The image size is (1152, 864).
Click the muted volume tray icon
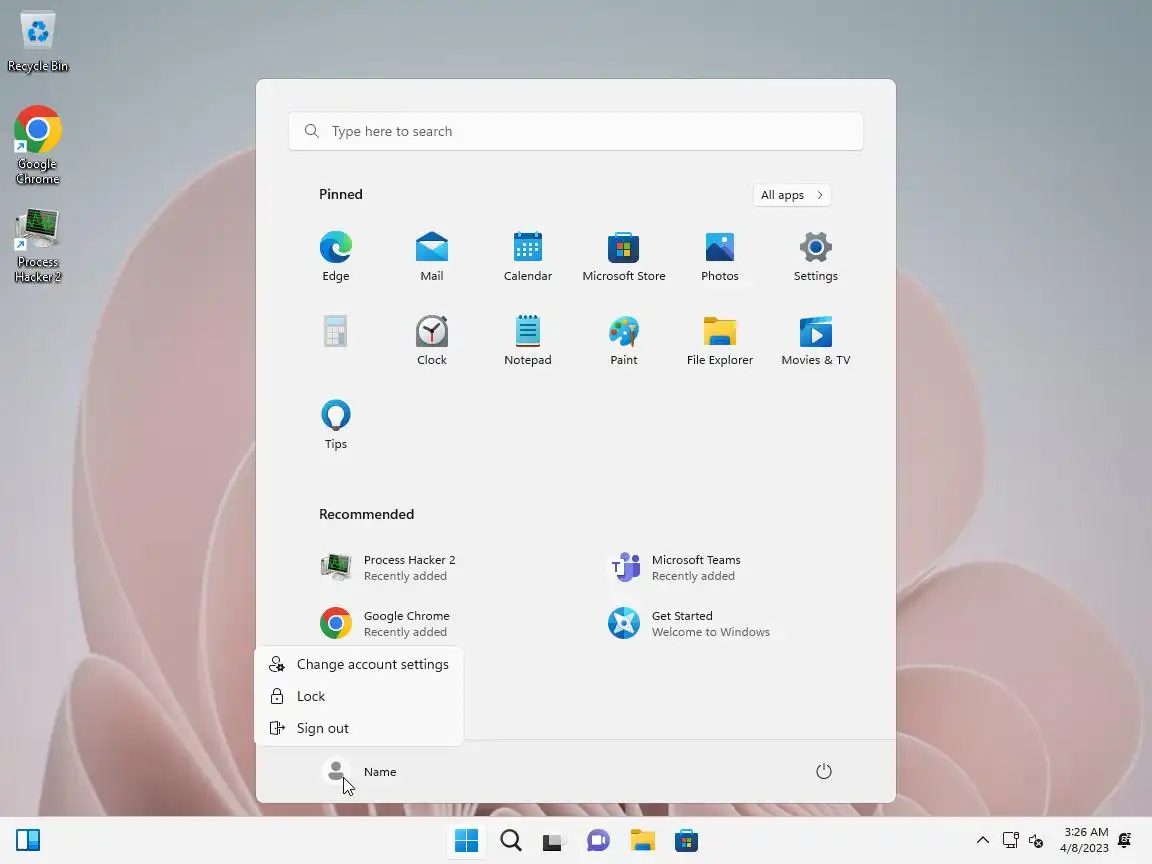pos(1036,840)
